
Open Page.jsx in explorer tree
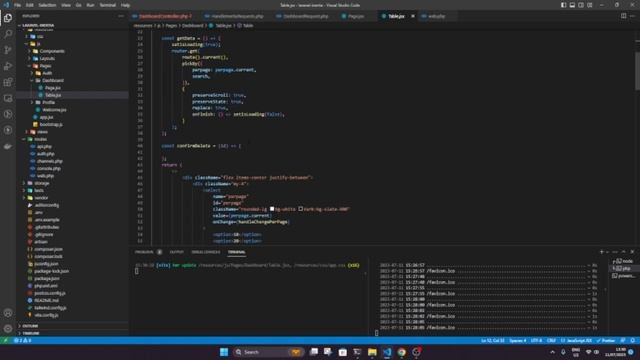pos(52,88)
